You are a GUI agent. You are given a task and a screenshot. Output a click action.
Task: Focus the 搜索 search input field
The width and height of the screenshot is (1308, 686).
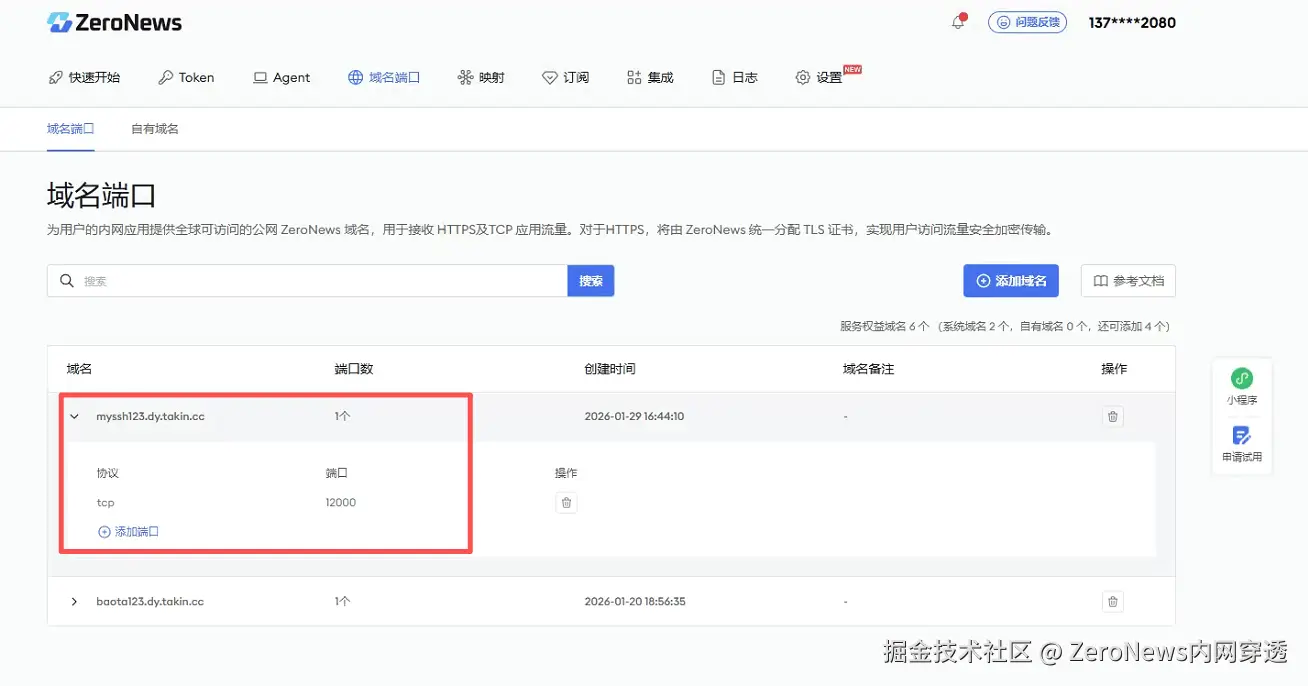point(307,281)
